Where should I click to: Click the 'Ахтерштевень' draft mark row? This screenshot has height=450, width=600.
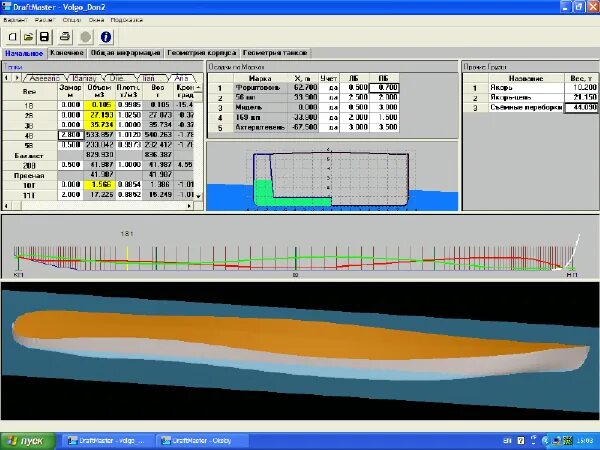(260, 127)
